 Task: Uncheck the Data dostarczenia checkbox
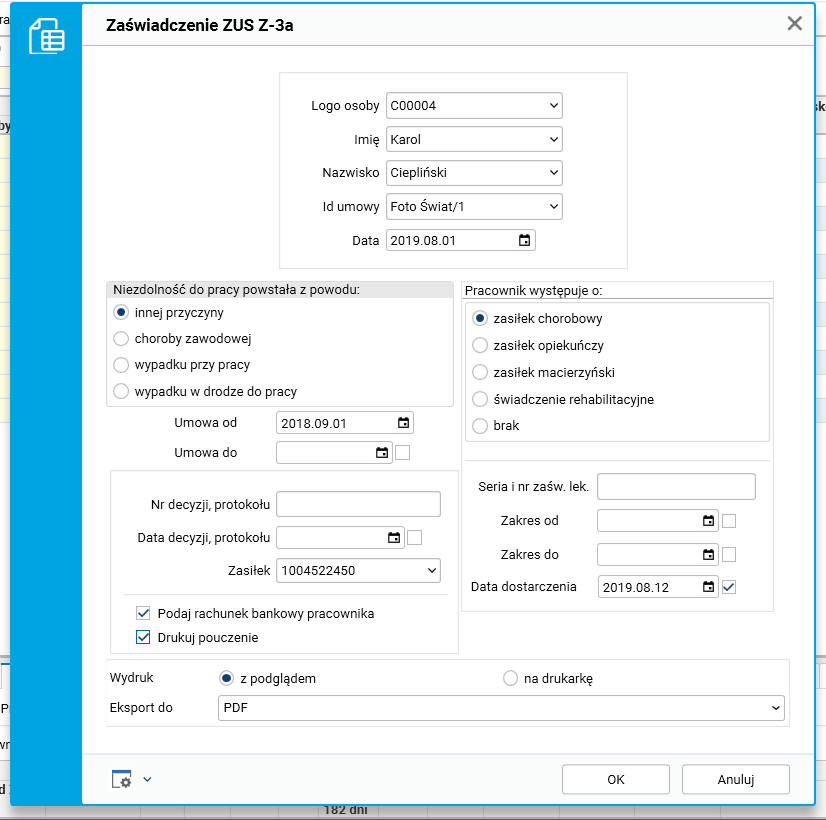[729, 587]
